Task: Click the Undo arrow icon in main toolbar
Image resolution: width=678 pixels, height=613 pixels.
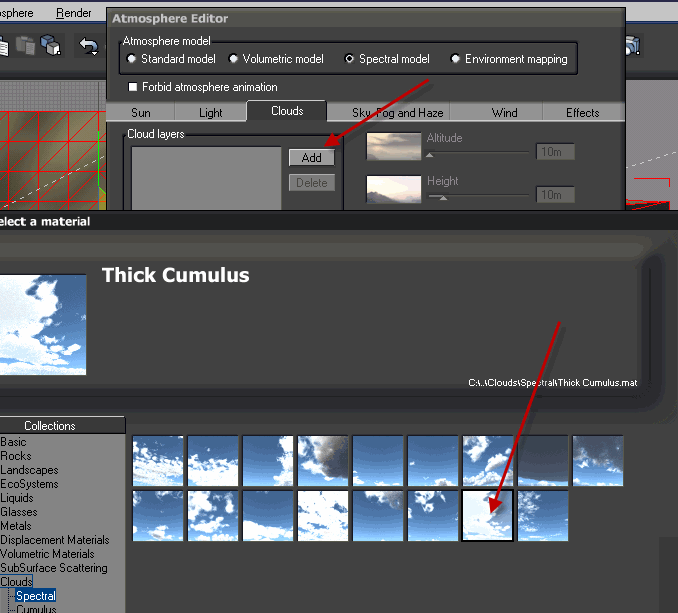Action: (x=89, y=46)
